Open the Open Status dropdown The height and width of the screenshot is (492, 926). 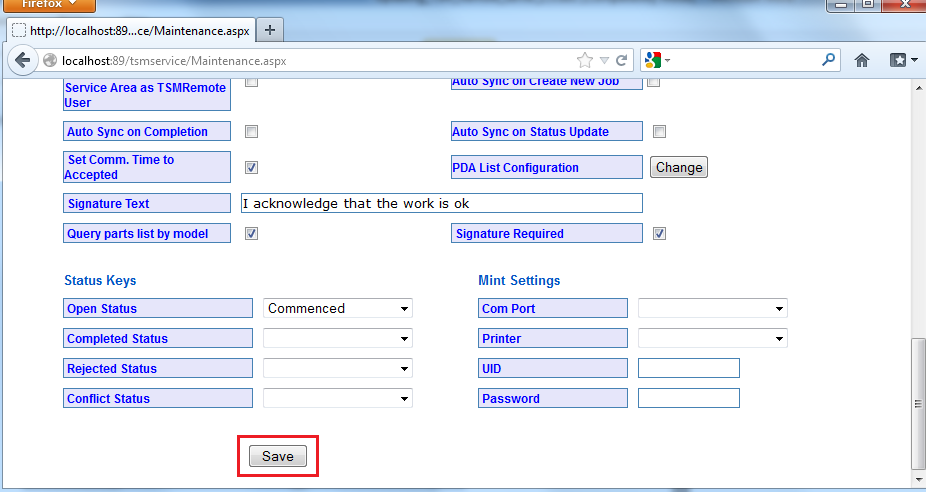338,308
